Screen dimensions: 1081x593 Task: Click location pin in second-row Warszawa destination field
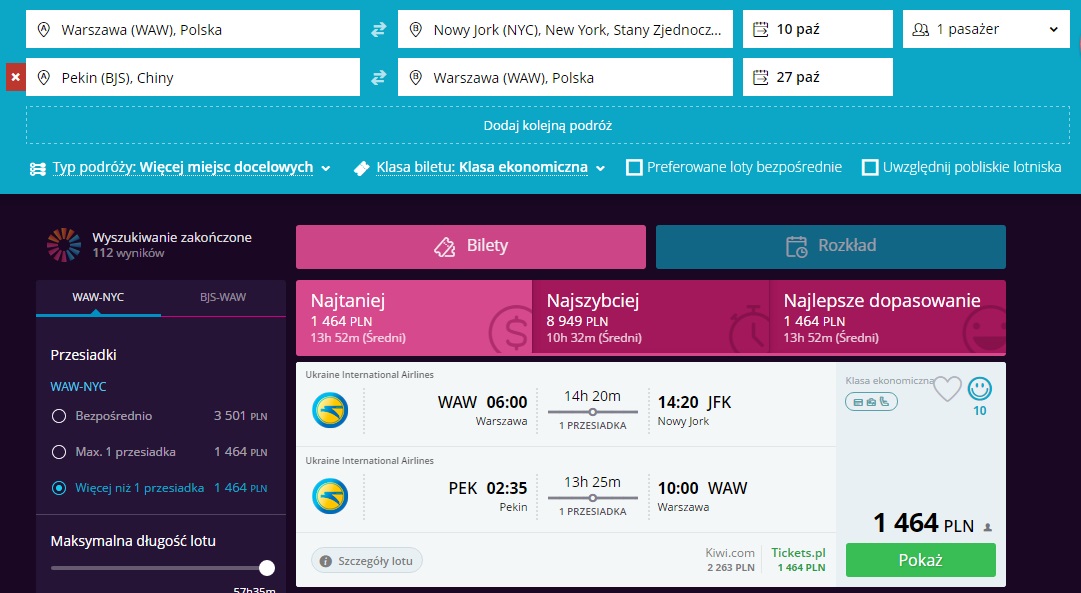coord(415,78)
